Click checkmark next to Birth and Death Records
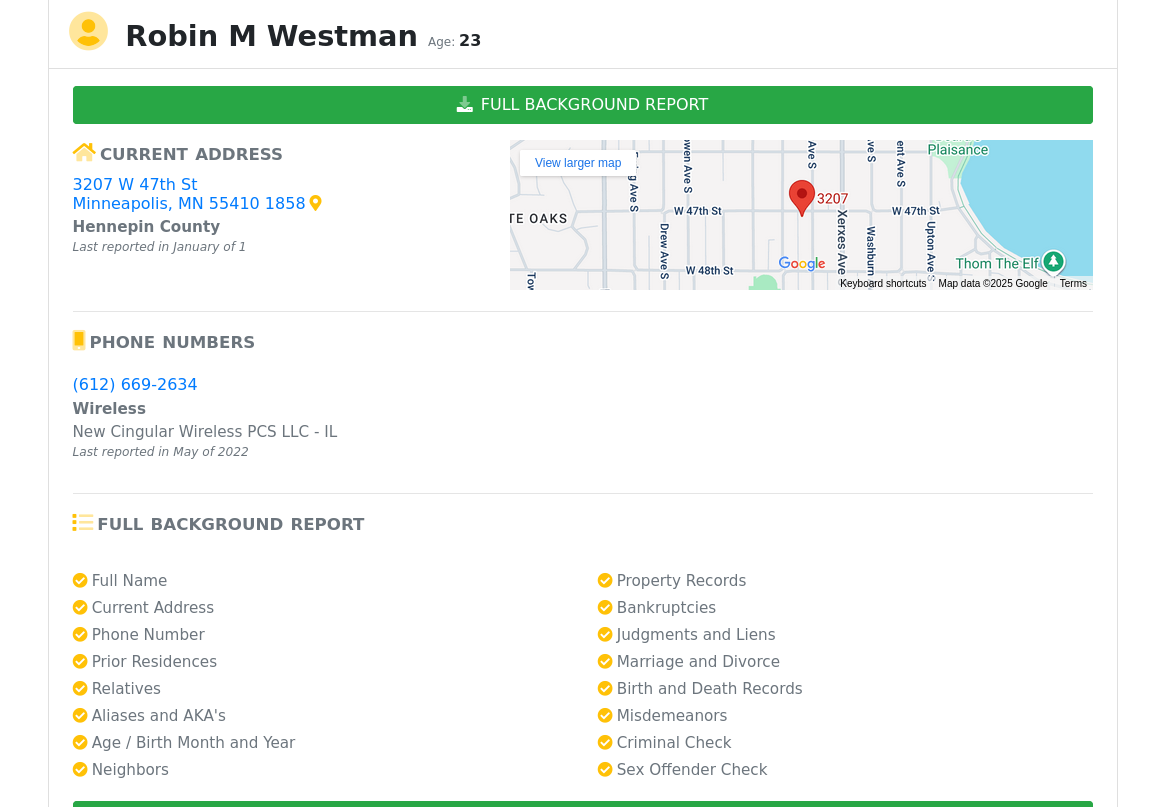 [x=605, y=688]
